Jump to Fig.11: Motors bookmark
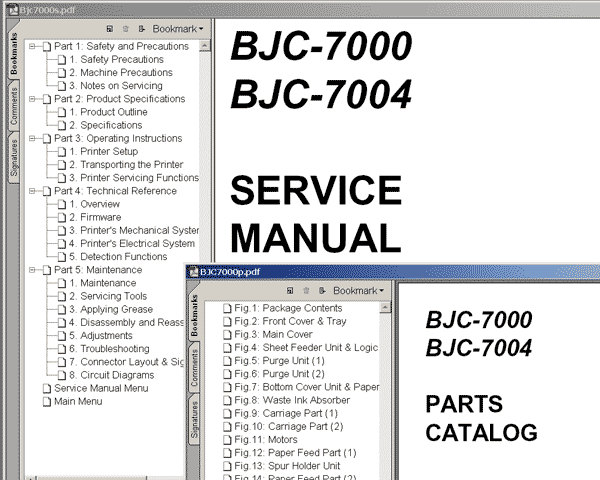600x480 pixels. 266,439
